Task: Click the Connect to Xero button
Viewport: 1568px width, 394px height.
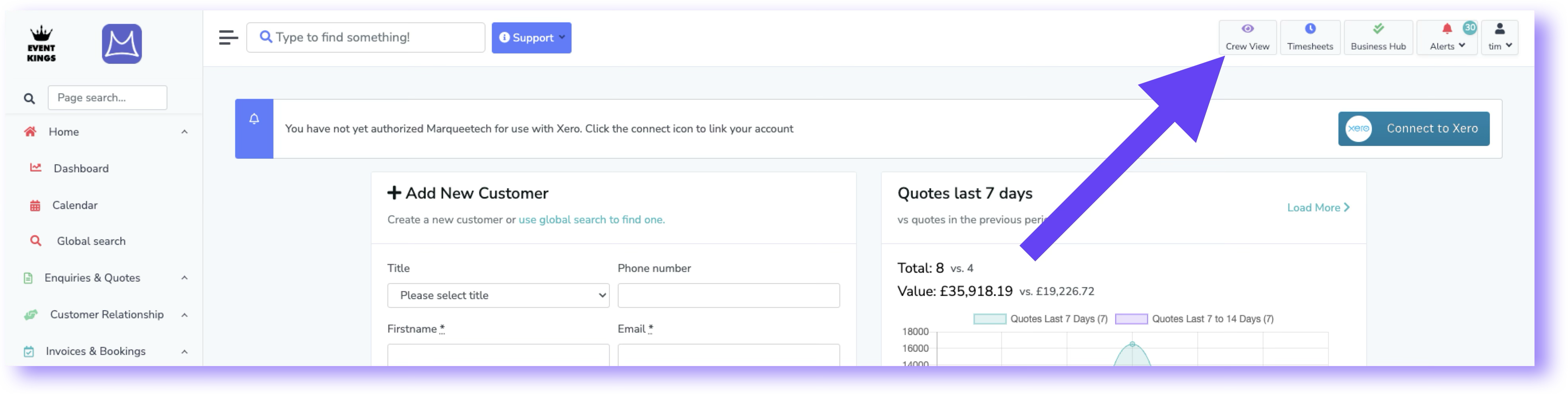Action: tap(1413, 128)
